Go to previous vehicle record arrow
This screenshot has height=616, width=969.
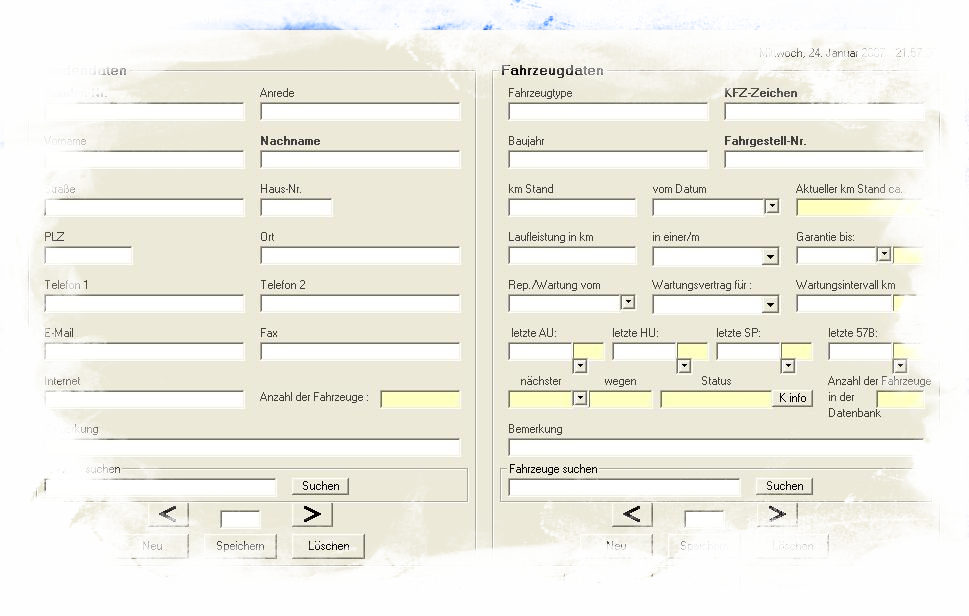pyautogui.click(x=632, y=514)
